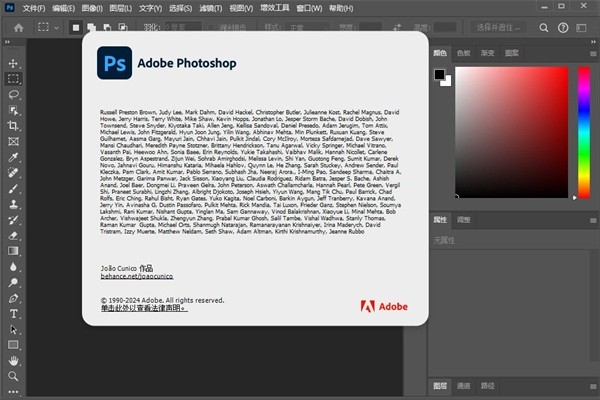Choose New Selection mode
Viewport: 600px width, 400px height.
[x=76, y=28]
